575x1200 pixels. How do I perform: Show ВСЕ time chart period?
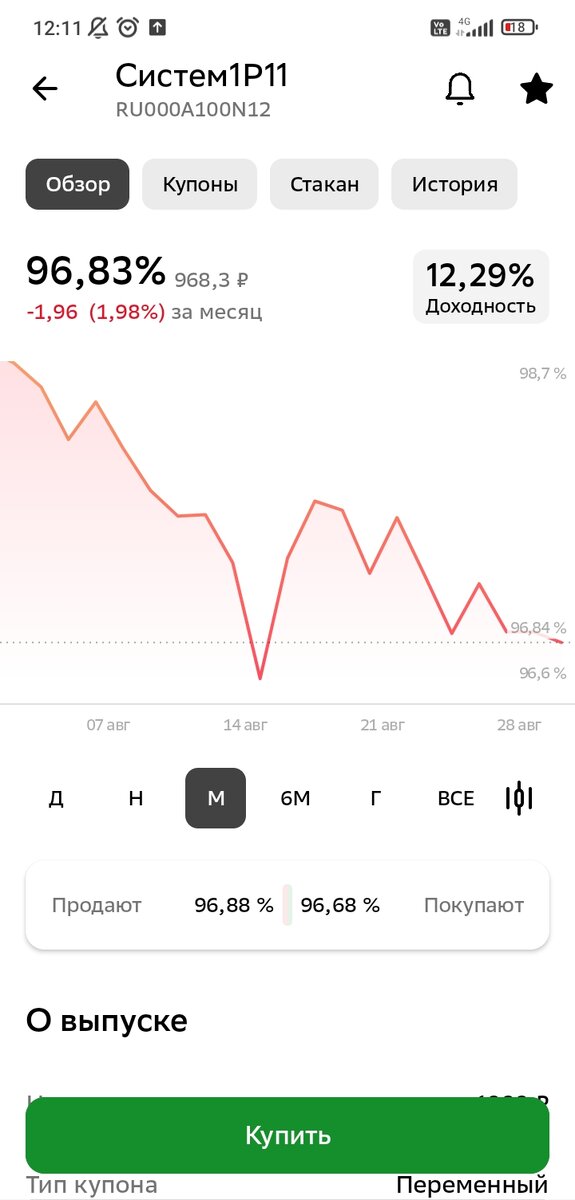455,798
